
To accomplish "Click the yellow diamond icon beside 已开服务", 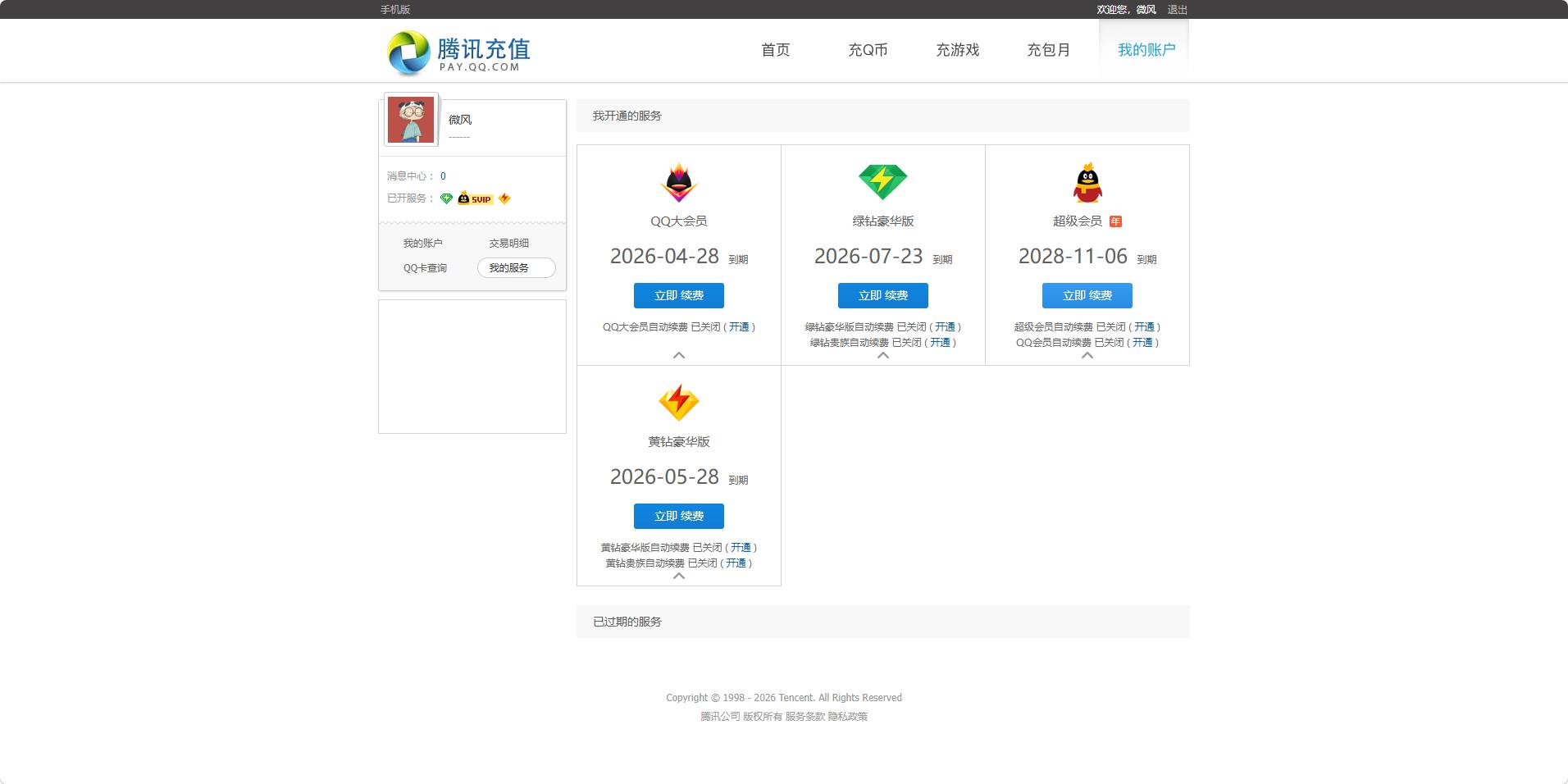I will tap(505, 198).
